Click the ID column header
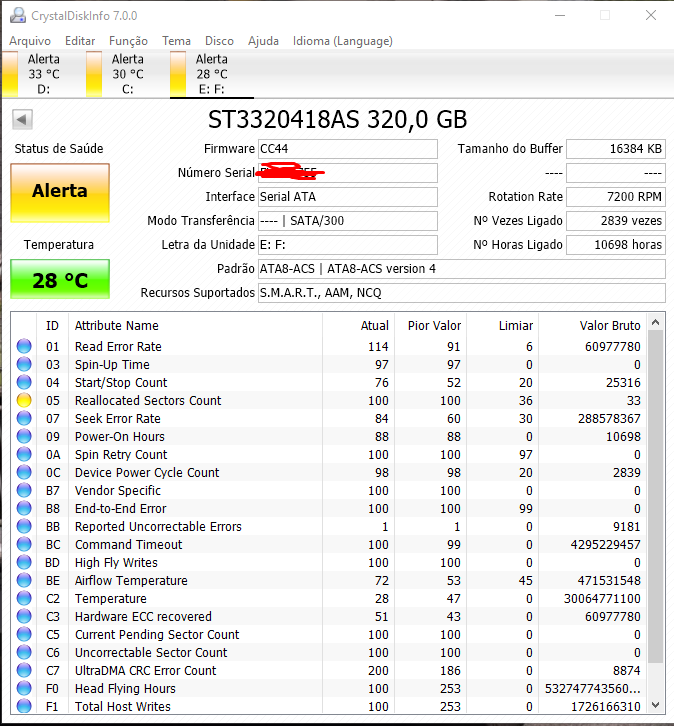This screenshot has height=726, width=674. coord(52,325)
